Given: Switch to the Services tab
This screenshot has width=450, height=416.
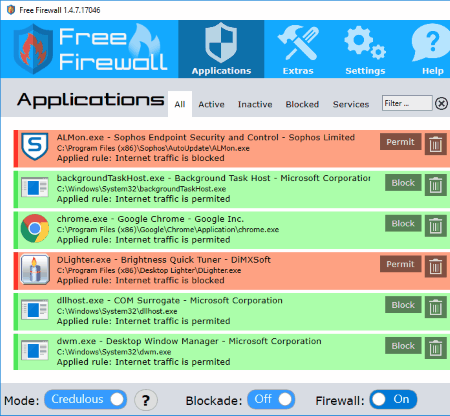Looking at the screenshot, I should 351,104.
